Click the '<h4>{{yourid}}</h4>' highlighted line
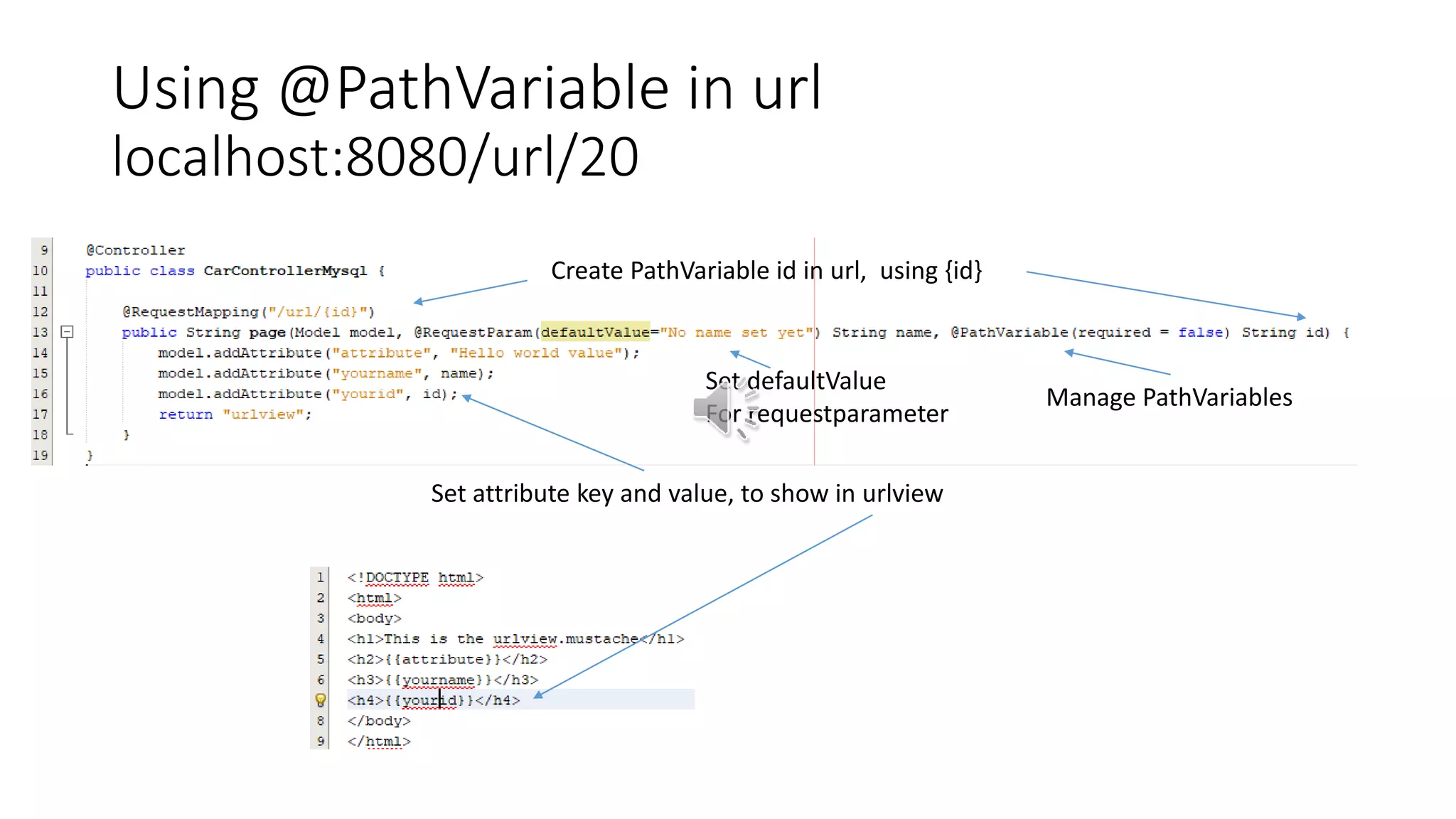 tap(434, 700)
